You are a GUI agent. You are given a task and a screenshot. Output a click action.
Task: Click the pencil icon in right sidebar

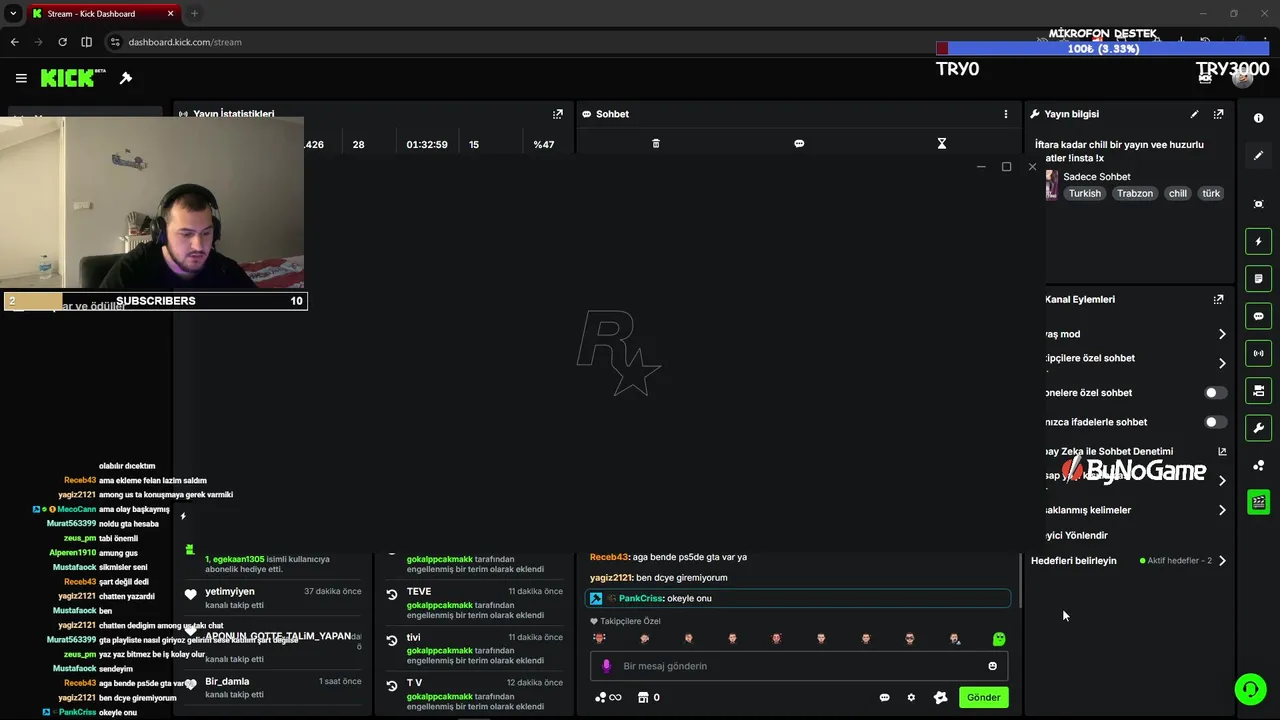point(1258,156)
